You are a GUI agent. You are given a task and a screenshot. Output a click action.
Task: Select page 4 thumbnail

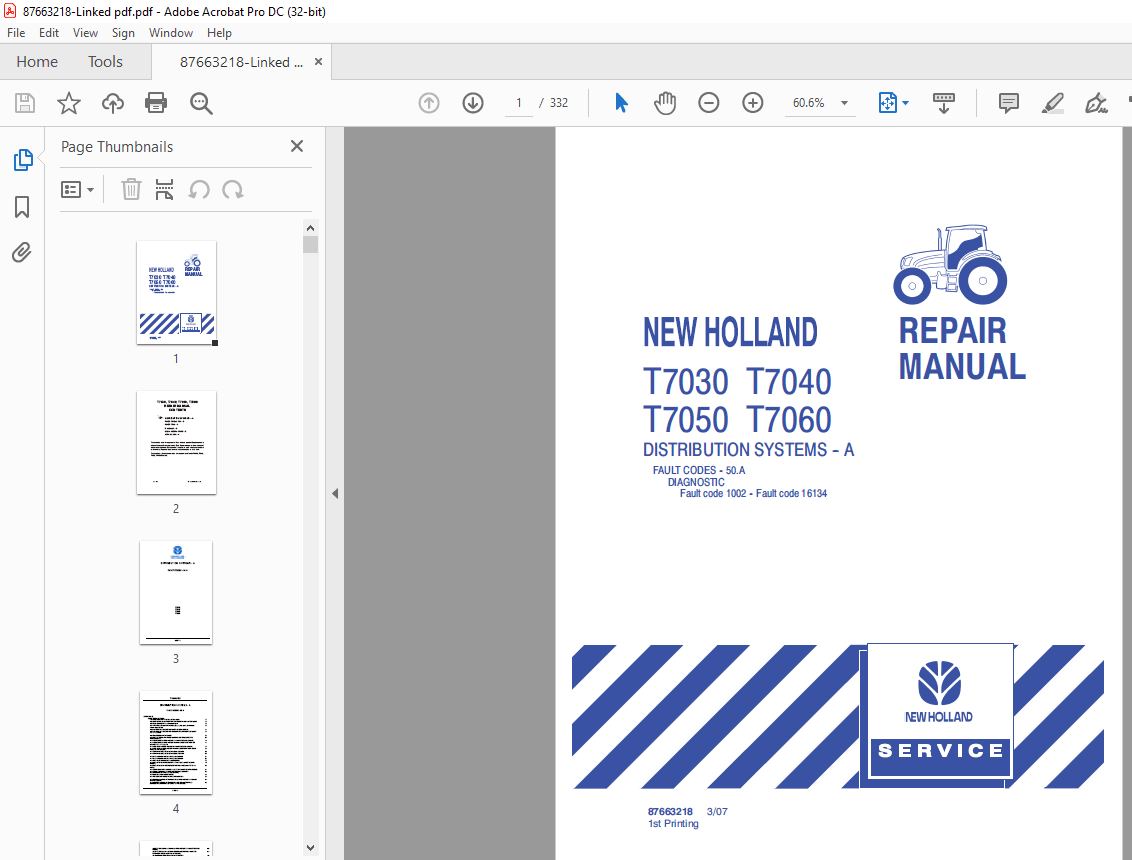click(176, 743)
